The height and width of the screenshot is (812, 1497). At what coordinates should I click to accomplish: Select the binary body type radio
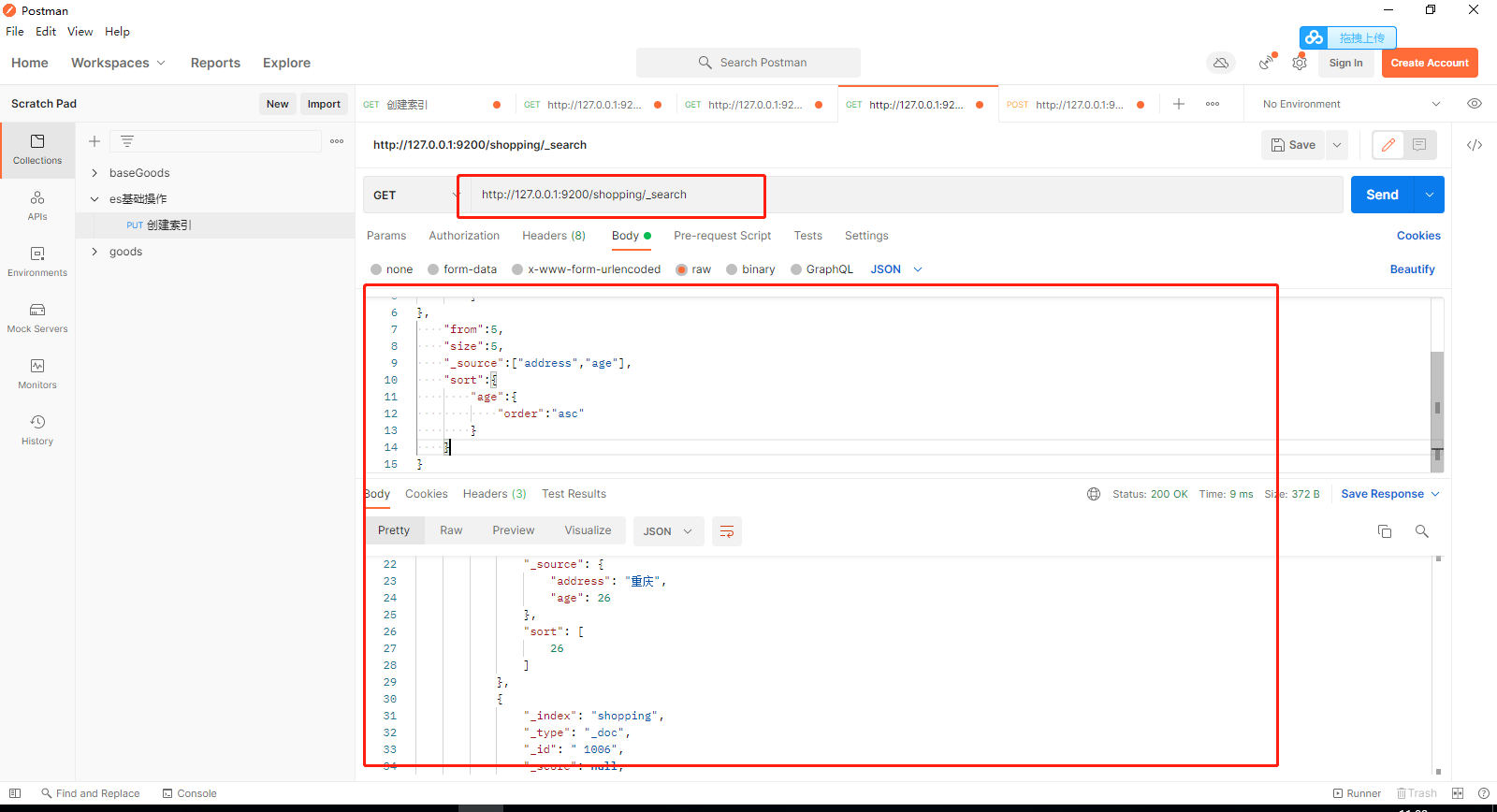[x=732, y=269]
